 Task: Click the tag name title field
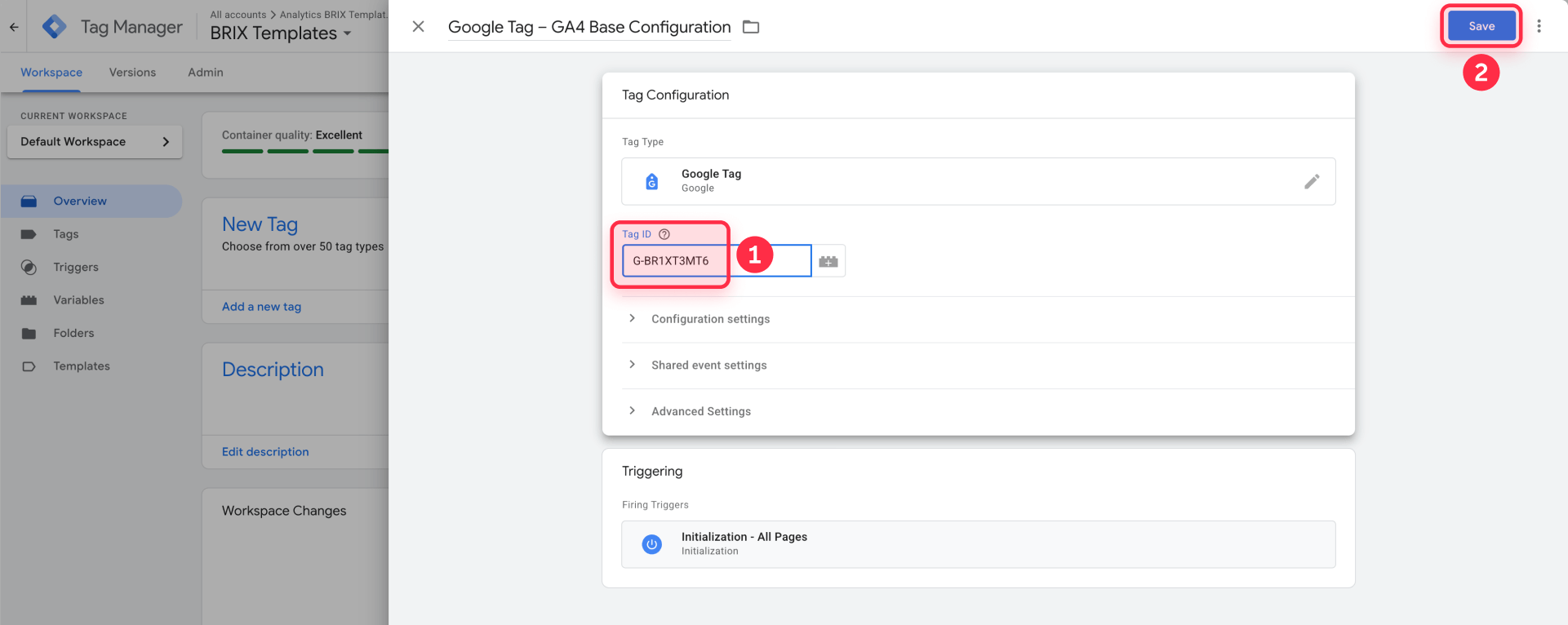[589, 27]
